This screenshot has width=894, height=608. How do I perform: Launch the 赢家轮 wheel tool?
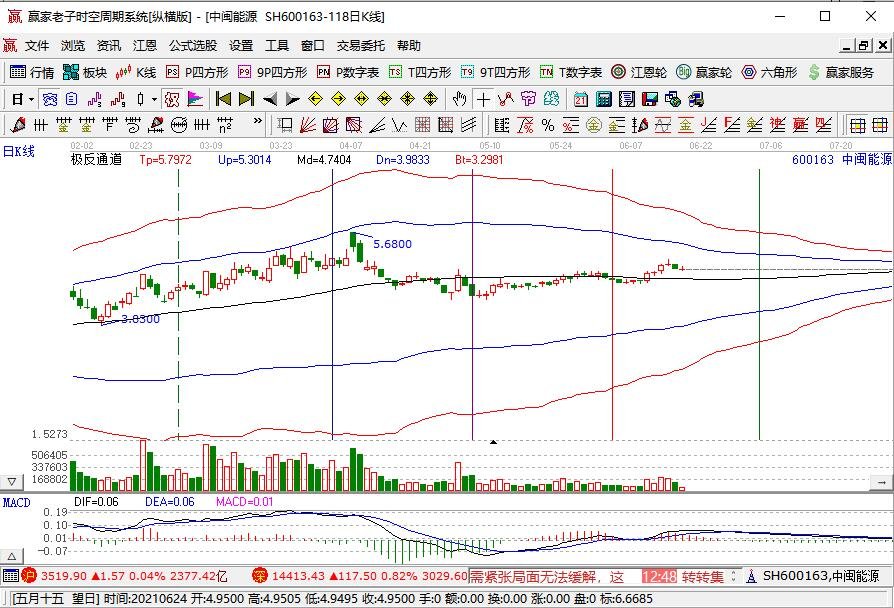pyautogui.click(x=704, y=72)
